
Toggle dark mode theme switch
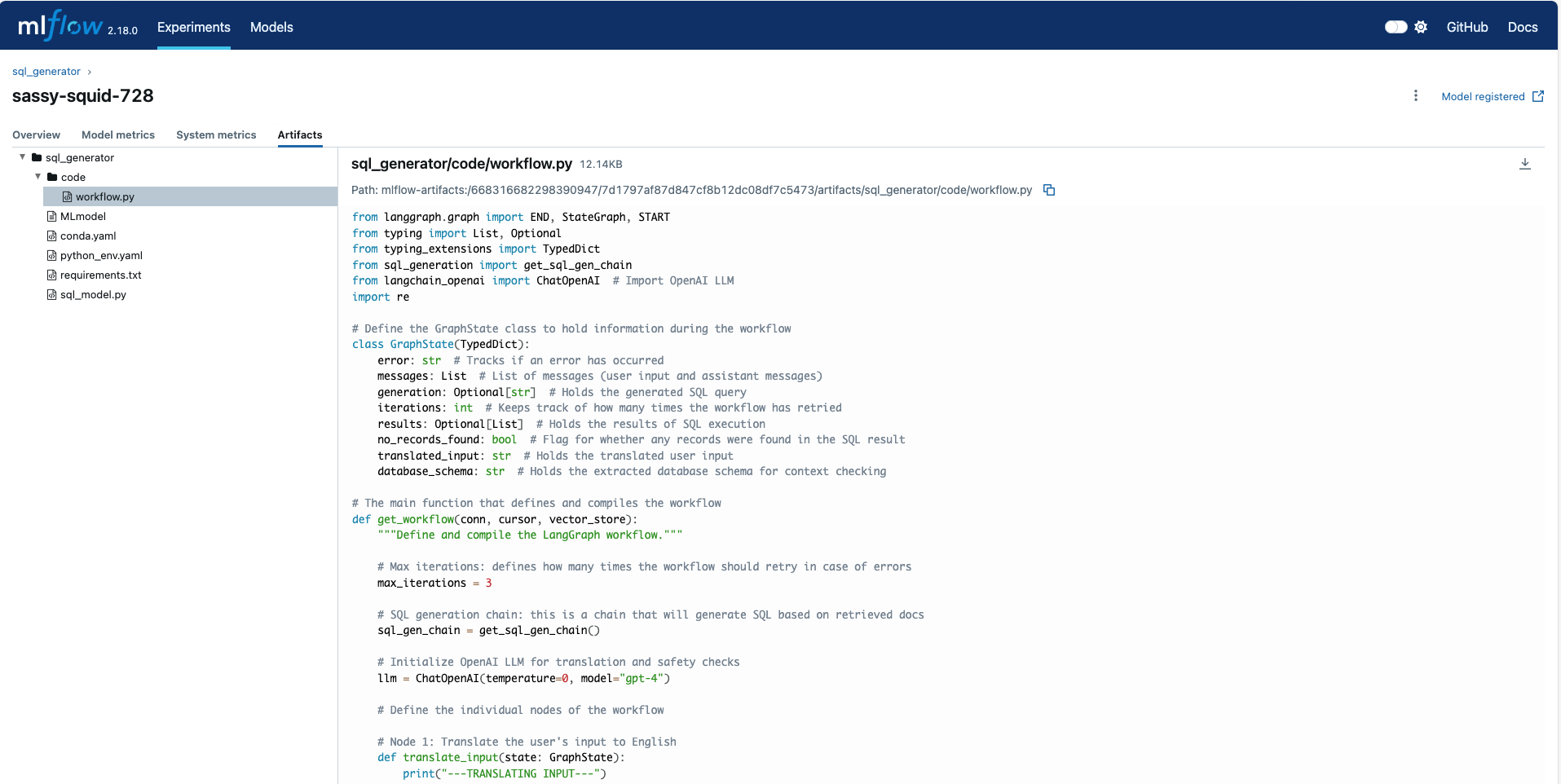point(1395,27)
